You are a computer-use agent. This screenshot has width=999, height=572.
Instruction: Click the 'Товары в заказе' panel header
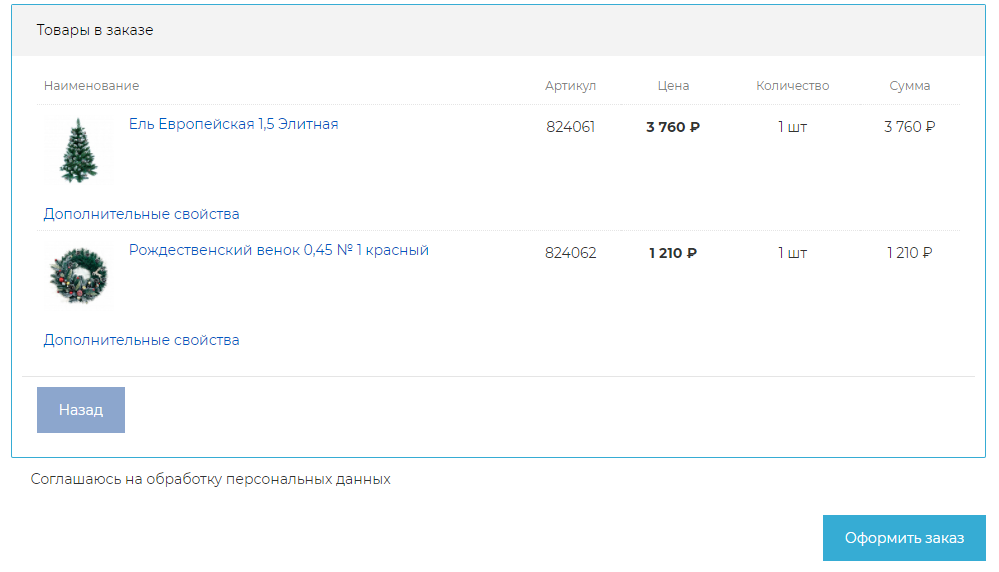(x=95, y=30)
